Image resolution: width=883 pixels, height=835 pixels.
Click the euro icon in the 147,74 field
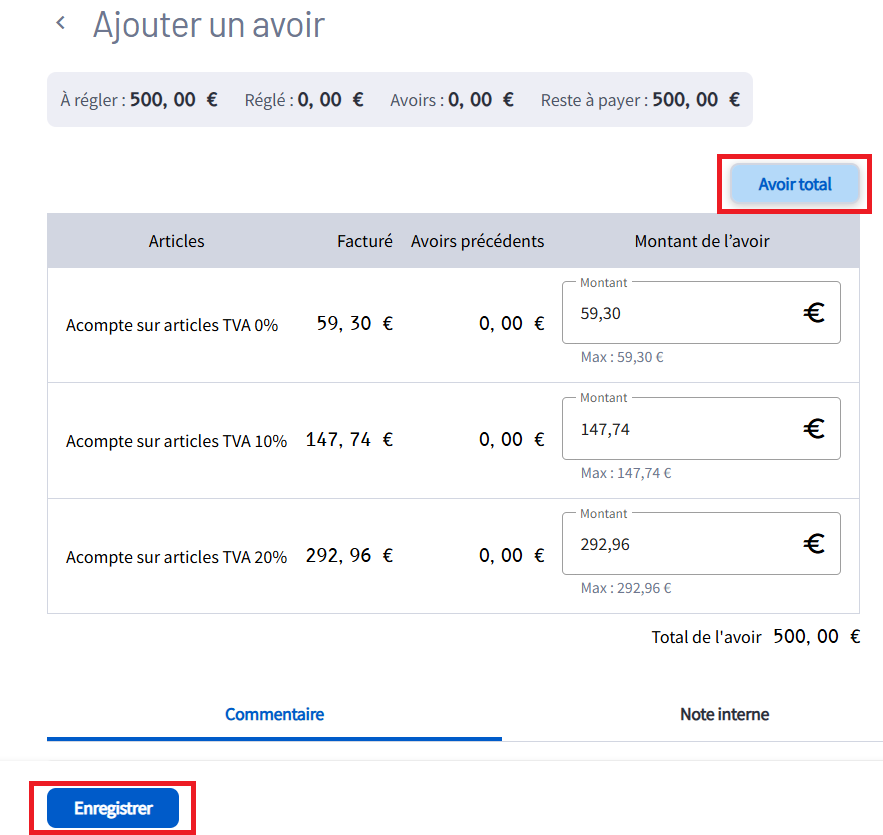(814, 429)
